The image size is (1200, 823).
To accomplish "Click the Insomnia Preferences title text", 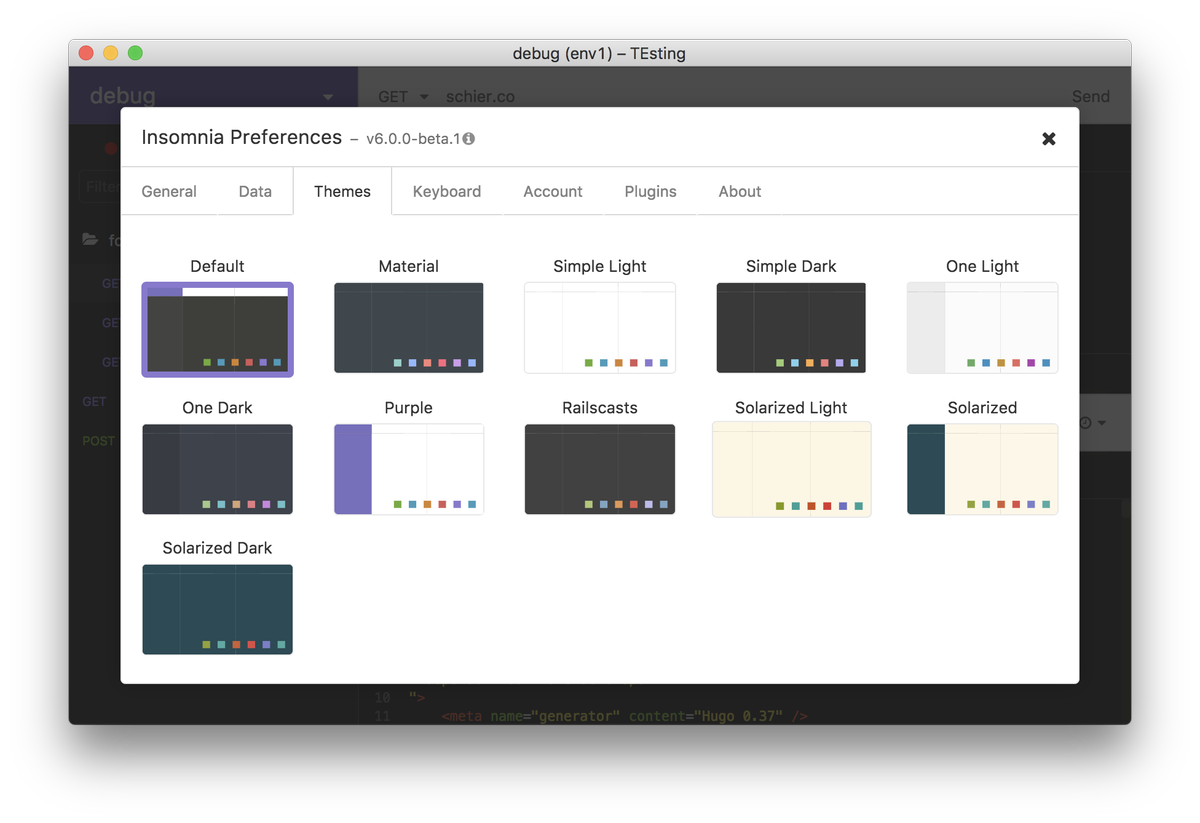I will click(242, 137).
